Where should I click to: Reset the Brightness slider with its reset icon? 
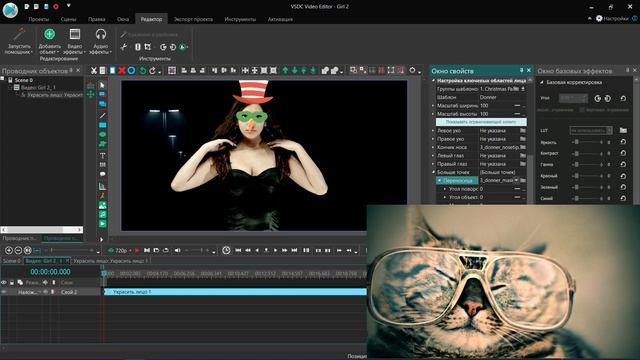coord(623,142)
